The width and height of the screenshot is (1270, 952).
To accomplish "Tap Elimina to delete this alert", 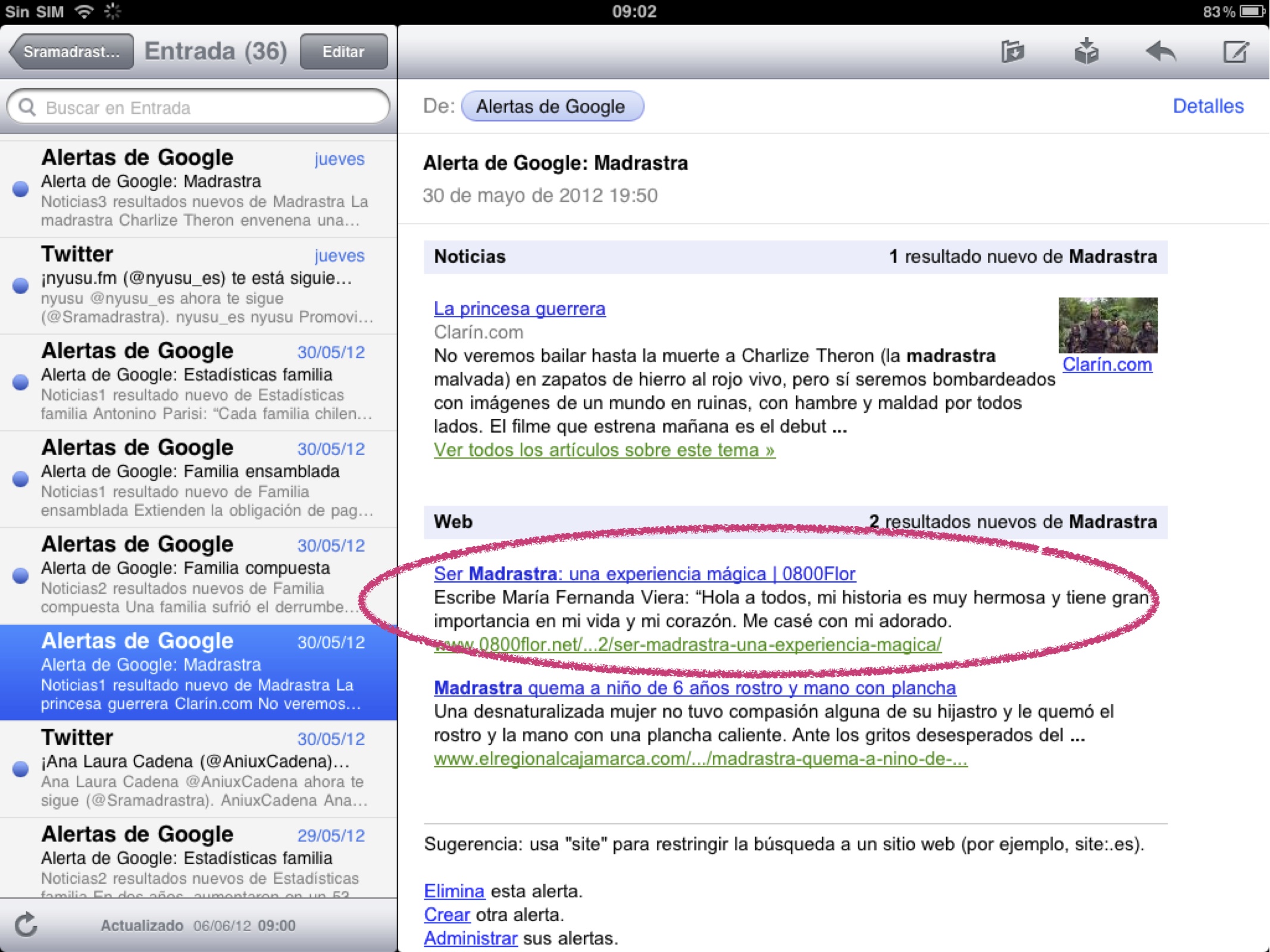I will point(454,891).
